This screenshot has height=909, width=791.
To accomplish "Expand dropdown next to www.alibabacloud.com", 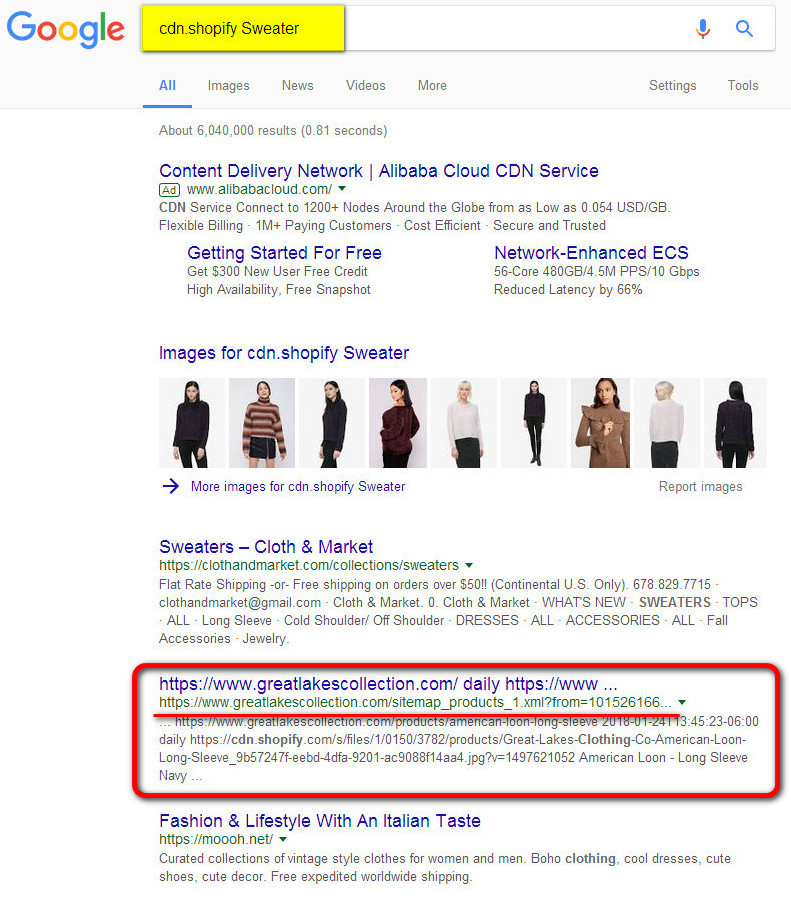I will (x=342, y=188).
